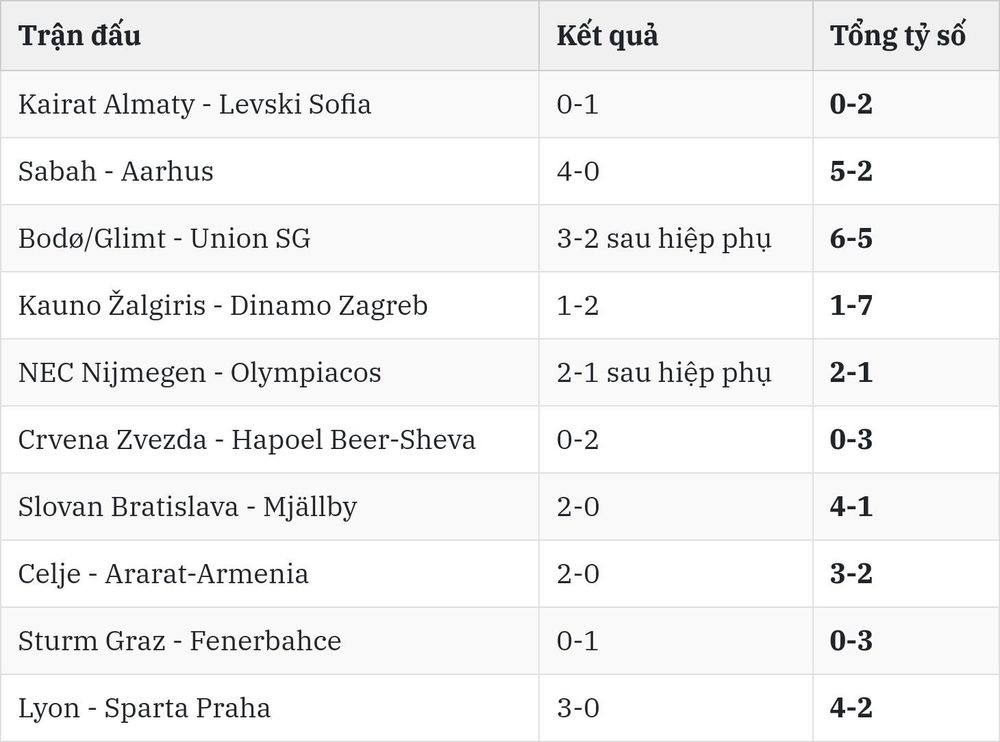Click the 6-5 aggregate score
The image size is (1000, 742).
pos(851,239)
